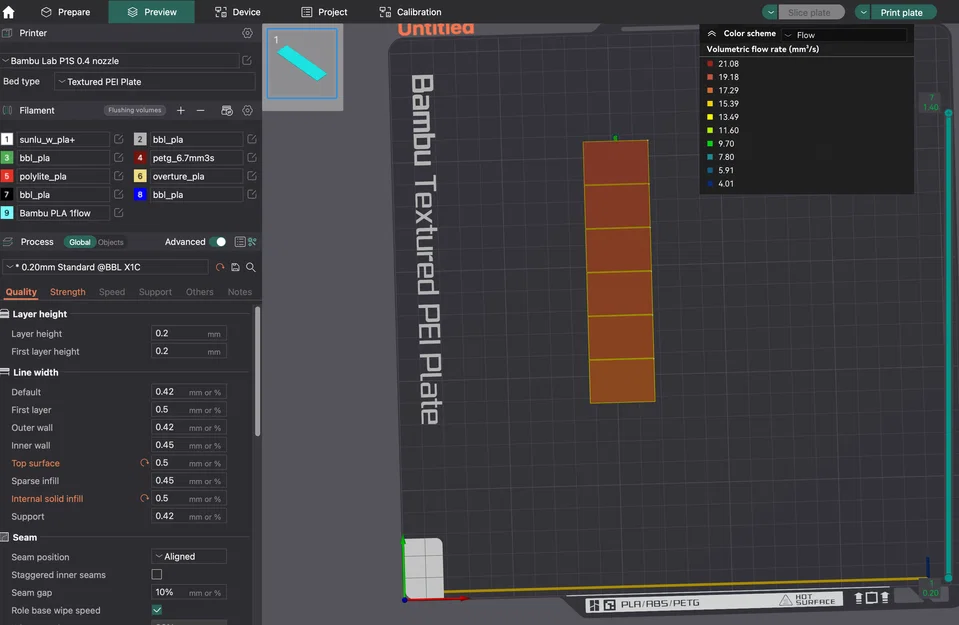Search process settings magnifier icon
Image resolution: width=959 pixels, height=625 pixels.
(251, 267)
